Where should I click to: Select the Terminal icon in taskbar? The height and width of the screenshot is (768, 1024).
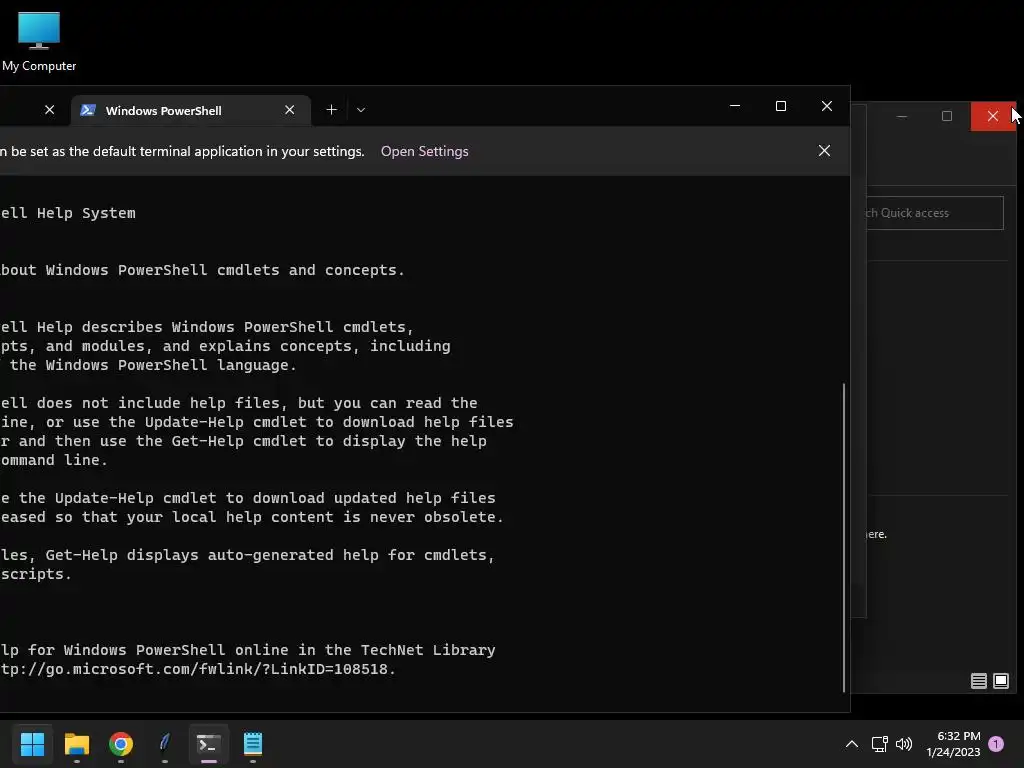(x=209, y=744)
